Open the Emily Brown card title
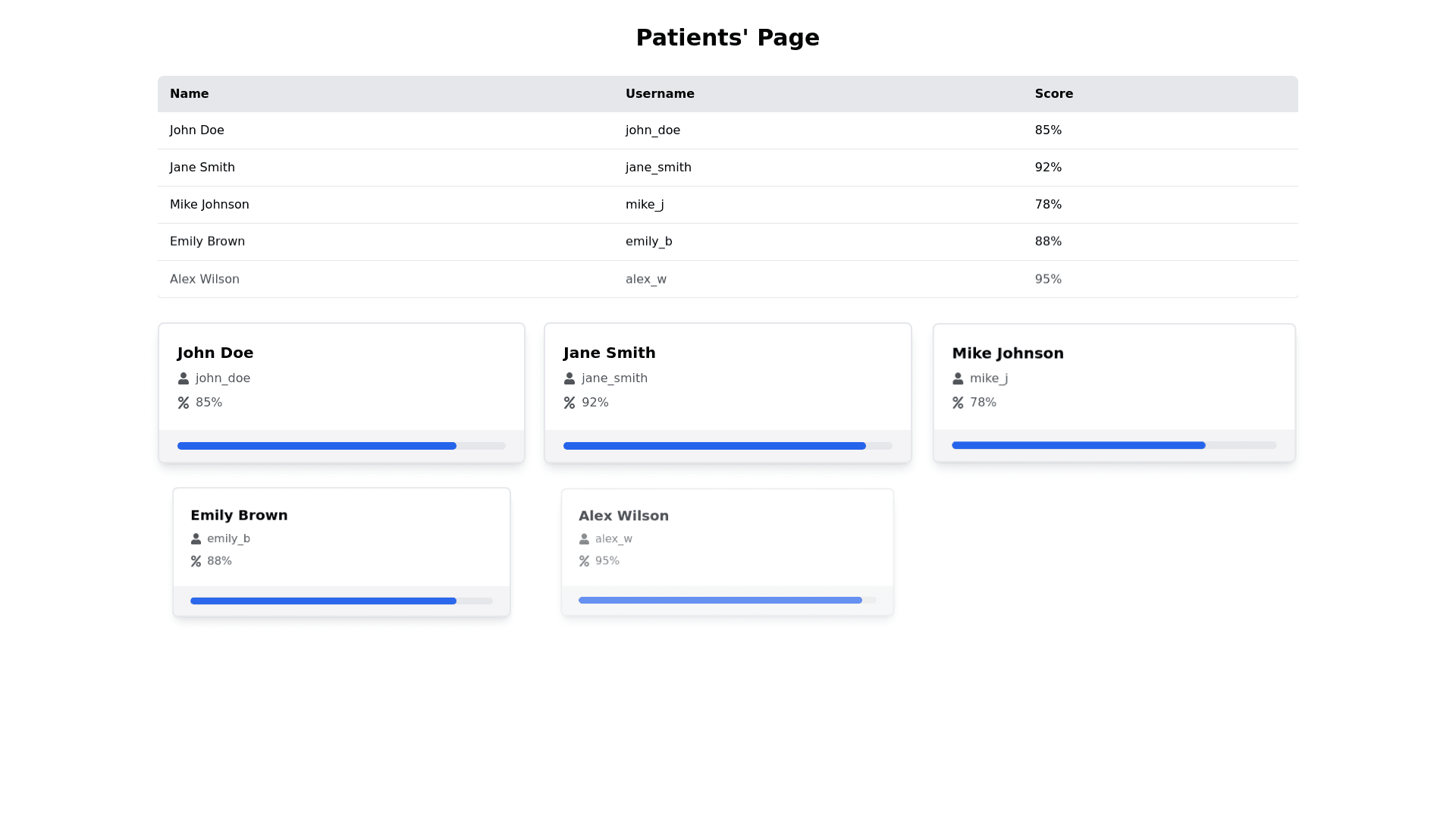This screenshot has height=819, width=1456. coord(239,516)
